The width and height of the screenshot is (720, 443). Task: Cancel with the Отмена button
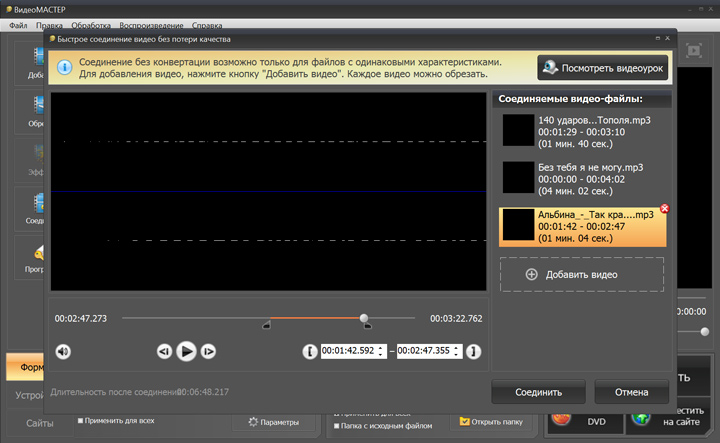pyautogui.click(x=631, y=392)
